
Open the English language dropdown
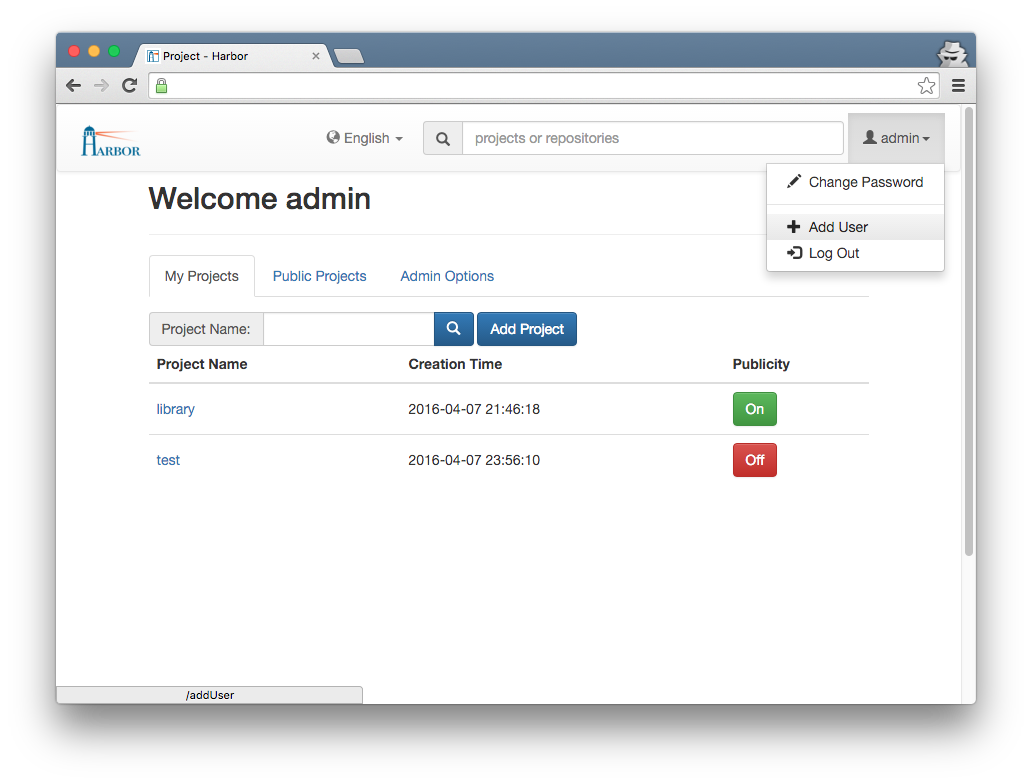click(x=365, y=138)
